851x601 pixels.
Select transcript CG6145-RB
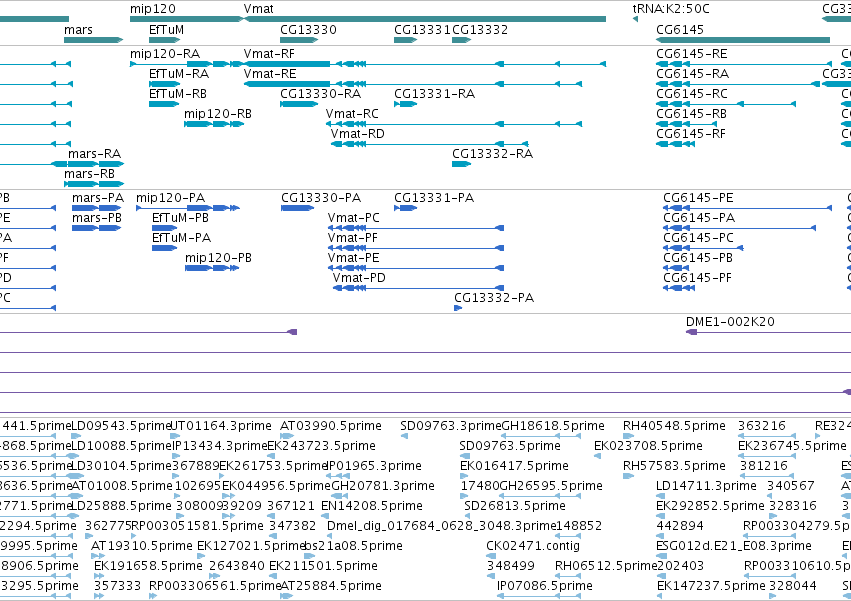691,114
